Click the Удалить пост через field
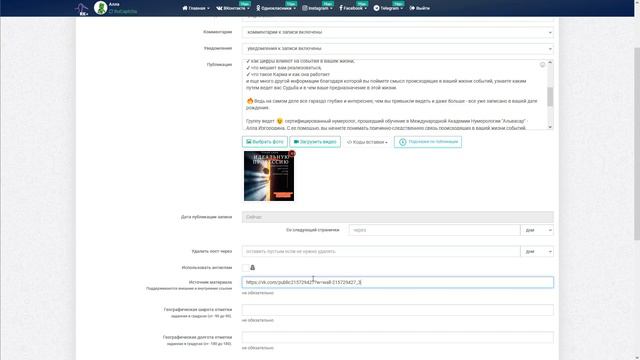This screenshot has height=360, width=640. (x=381, y=251)
